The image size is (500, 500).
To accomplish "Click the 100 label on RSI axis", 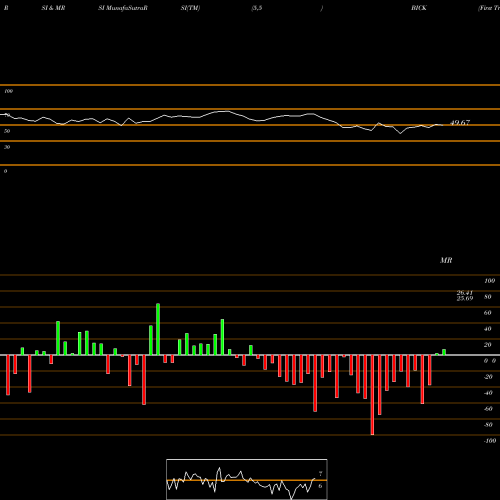I will pyautogui.click(x=9, y=91).
